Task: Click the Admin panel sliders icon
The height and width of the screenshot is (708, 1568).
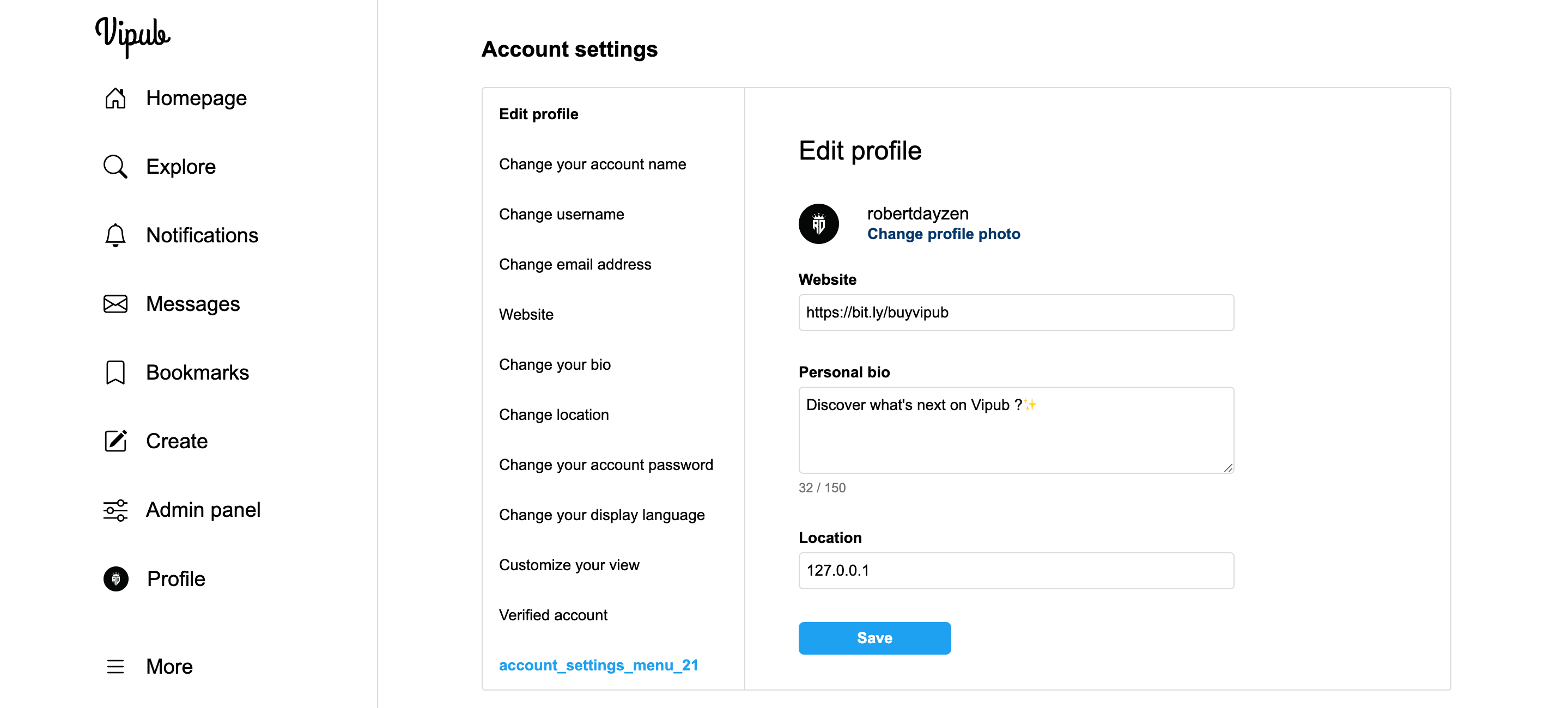Action: coord(115,510)
